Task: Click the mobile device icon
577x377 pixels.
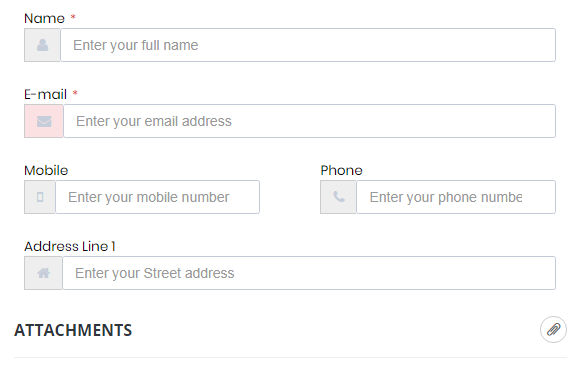Action: click(x=40, y=197)
